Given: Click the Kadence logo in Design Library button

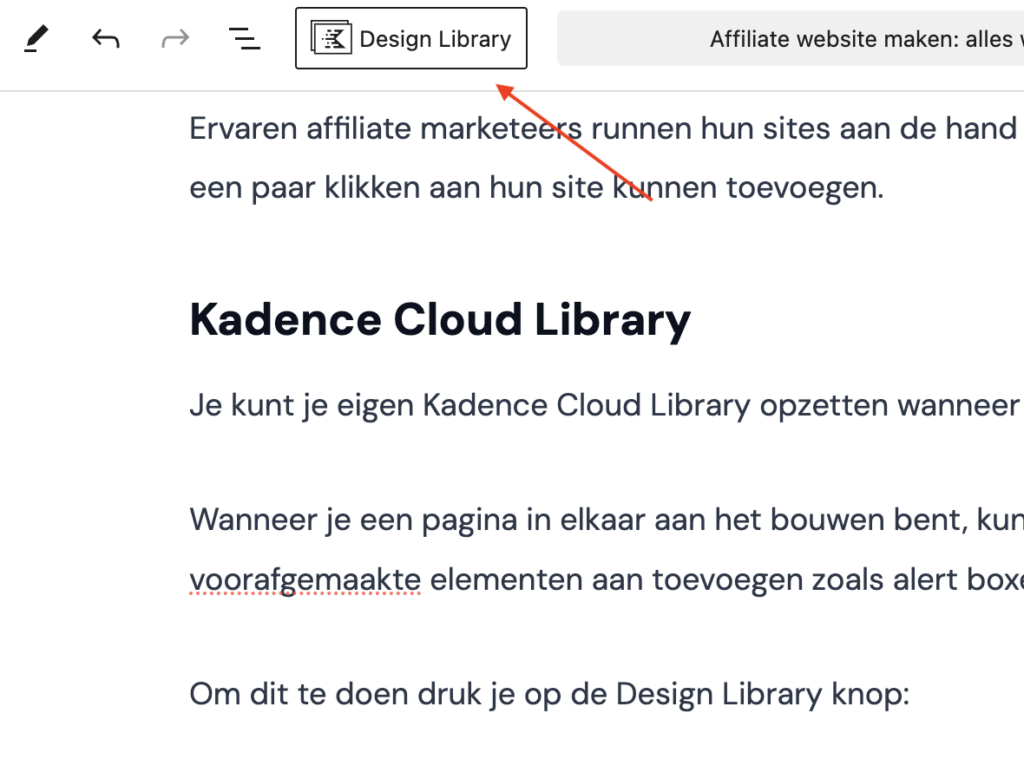Looking at the screenshot, I should click(x=331, y=39).
